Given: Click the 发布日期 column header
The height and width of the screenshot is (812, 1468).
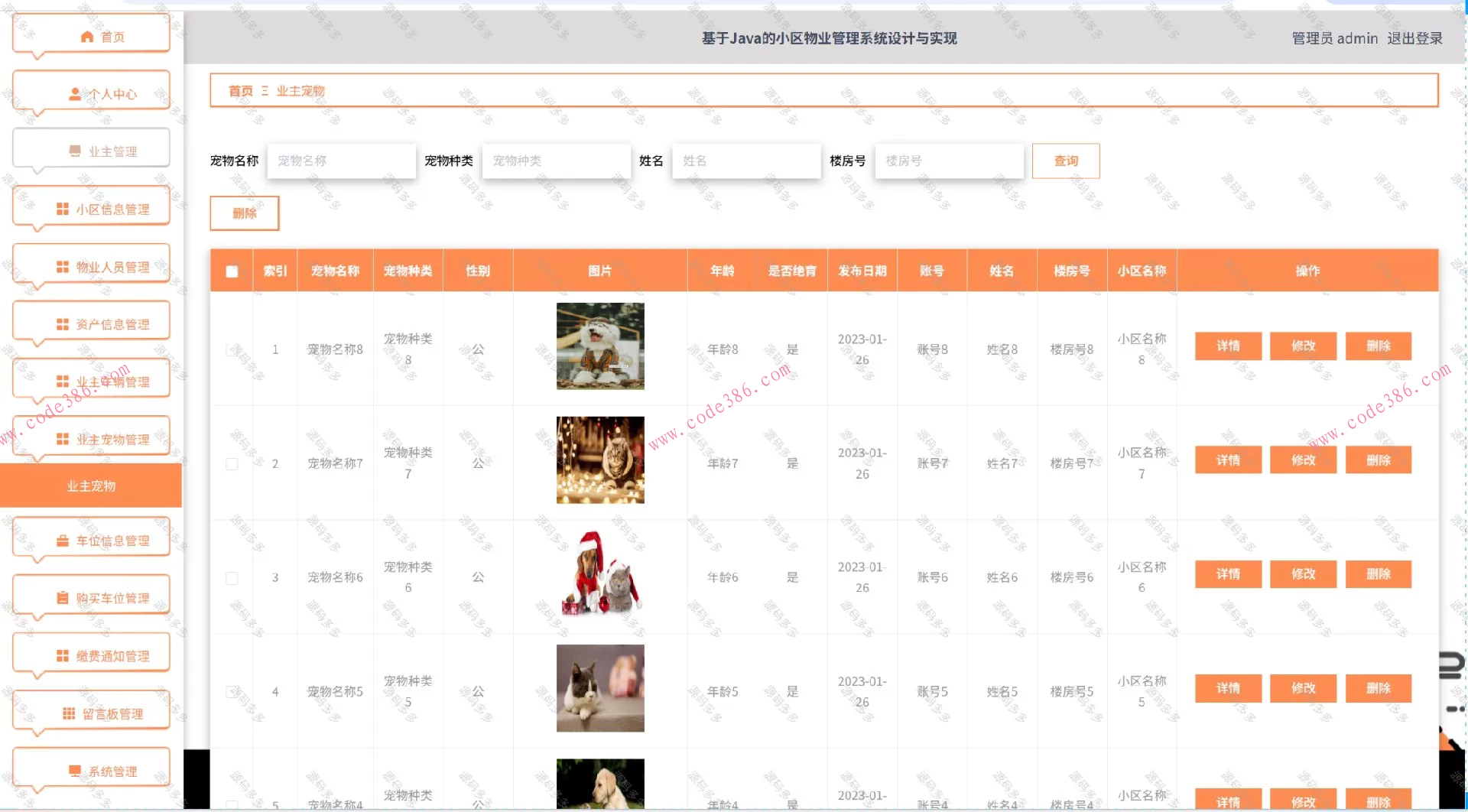Looking at the screenshot, I should [862, 271].
